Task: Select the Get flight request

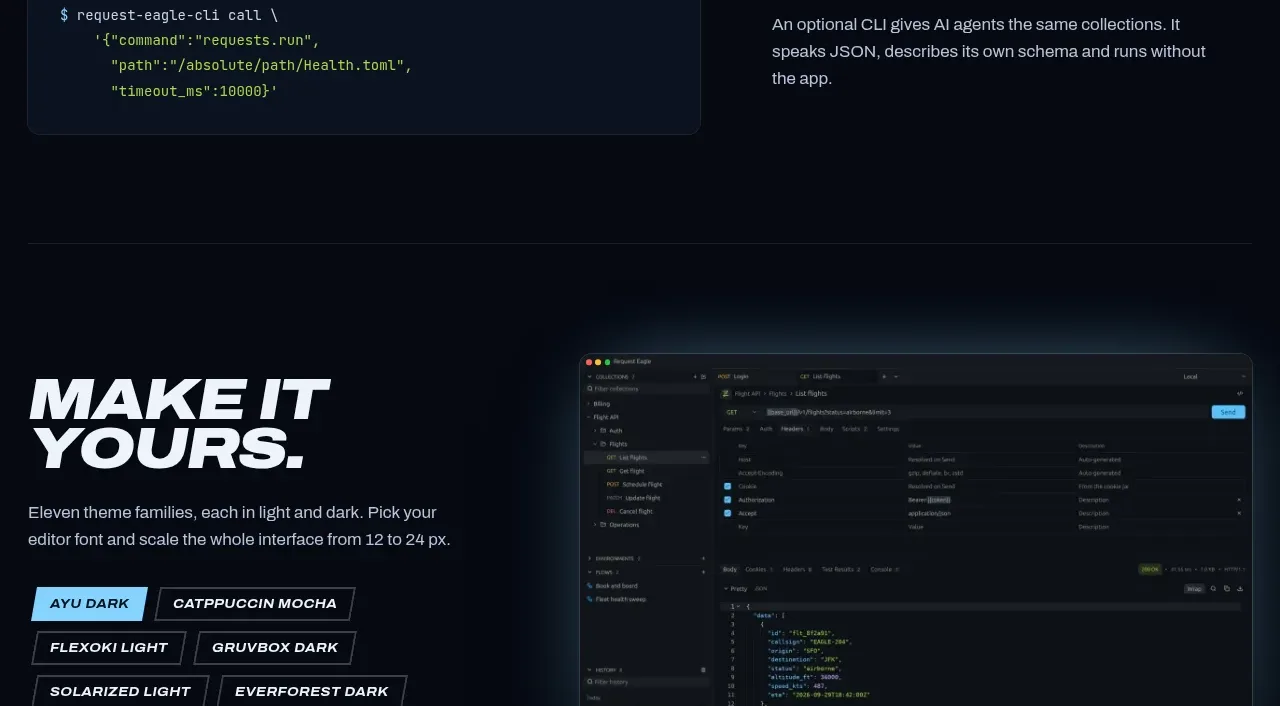Action: click(x=646, y=471)
